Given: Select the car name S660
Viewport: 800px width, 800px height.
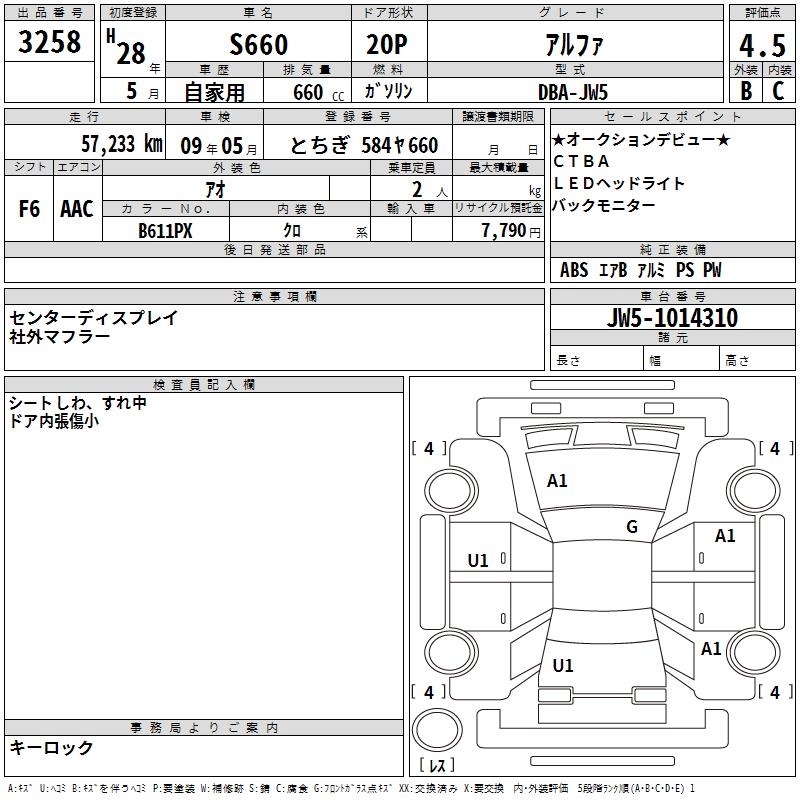Looking at the screenshot, I should [258, 45].
